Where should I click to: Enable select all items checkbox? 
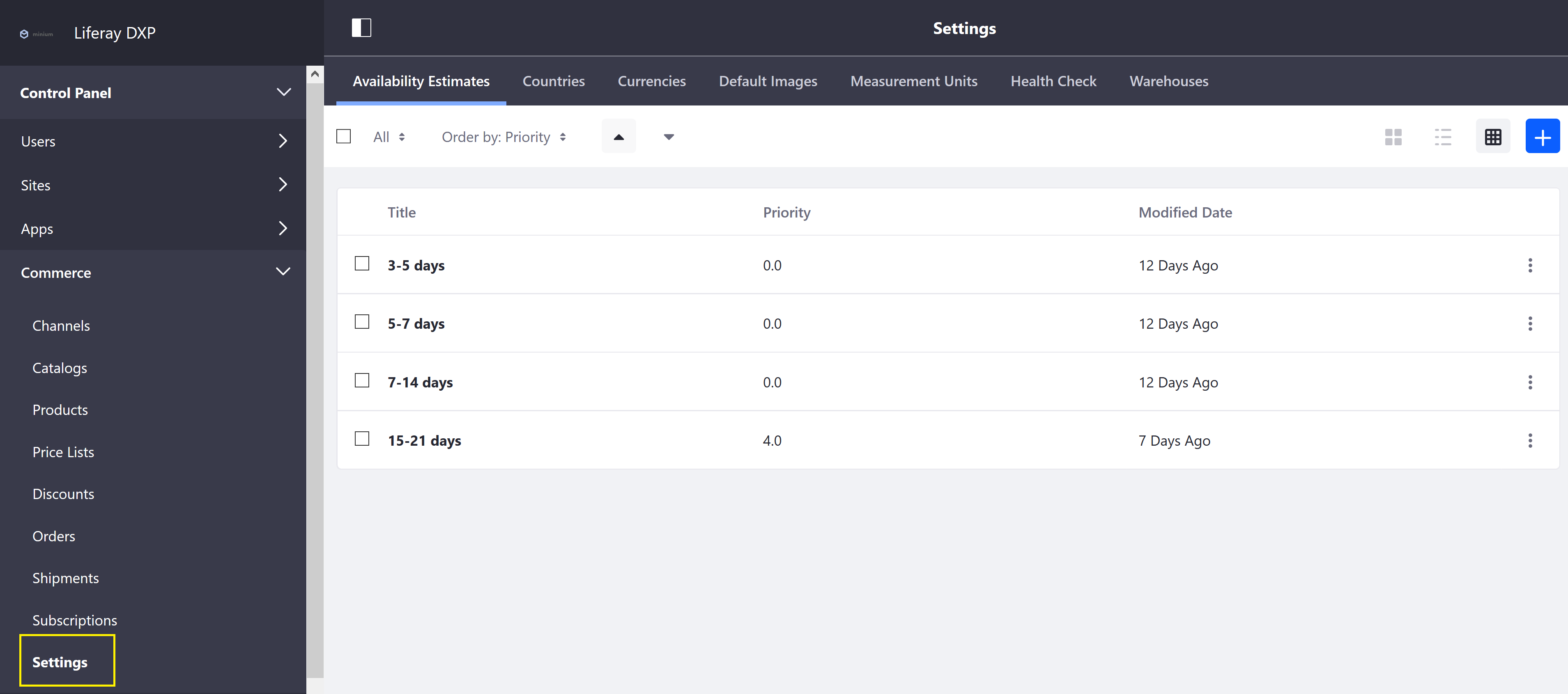point(344,136)
